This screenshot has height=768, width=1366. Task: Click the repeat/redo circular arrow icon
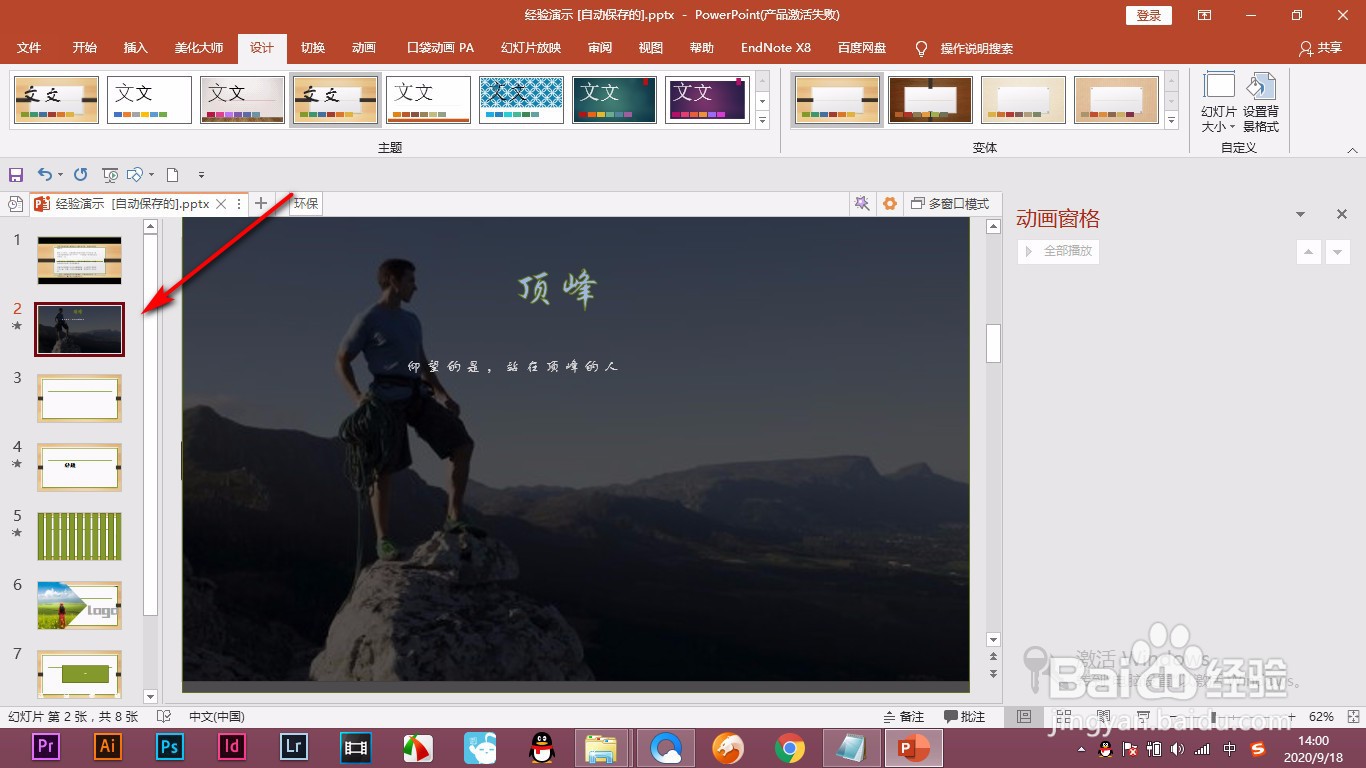tap(81, 175)
